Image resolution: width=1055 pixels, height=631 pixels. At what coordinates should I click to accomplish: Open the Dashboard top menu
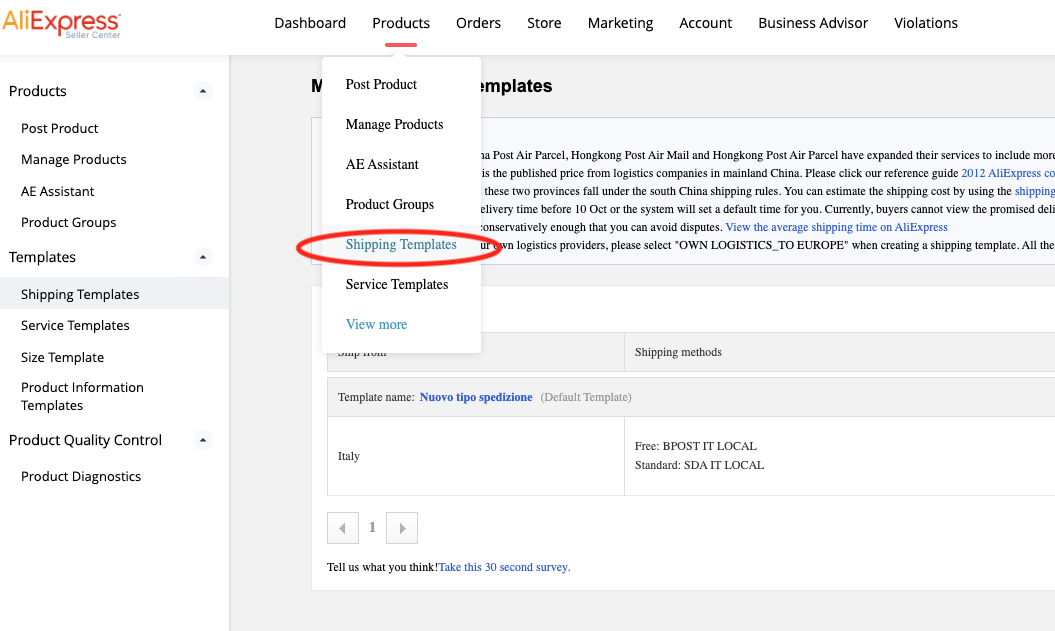(310, 23)
